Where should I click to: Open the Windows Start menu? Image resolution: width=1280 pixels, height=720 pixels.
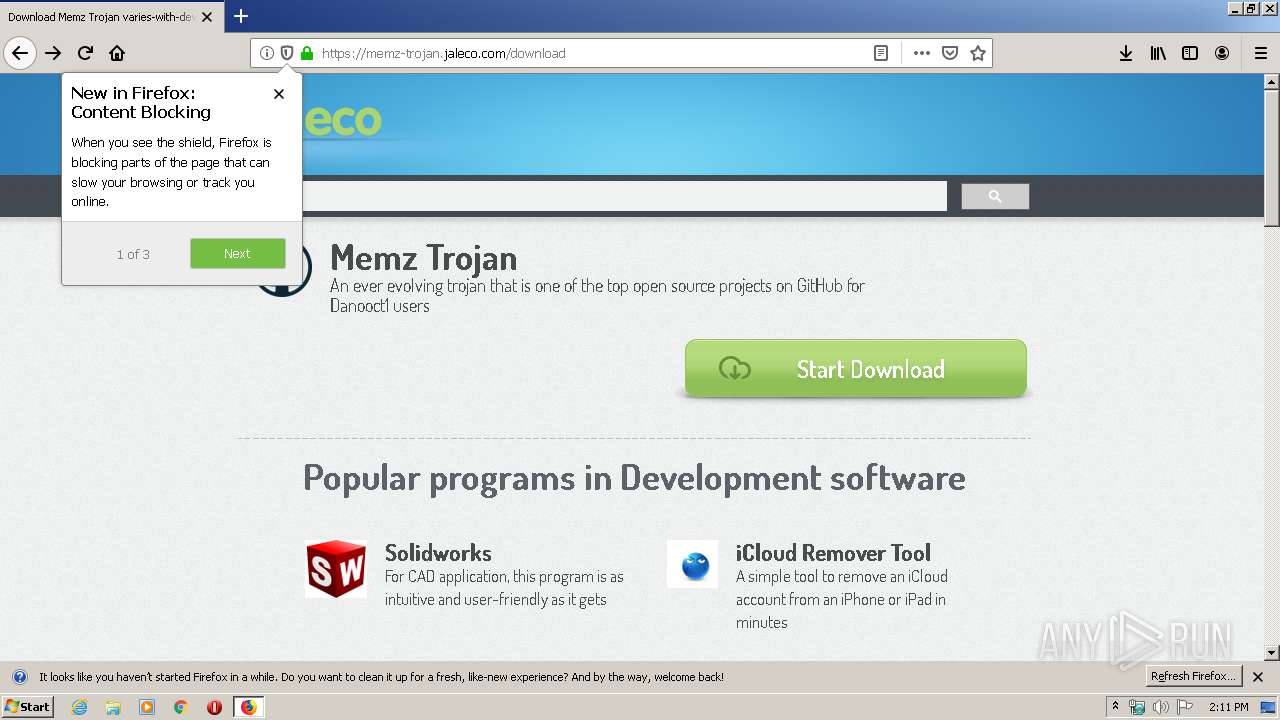(x=27, y=706)
